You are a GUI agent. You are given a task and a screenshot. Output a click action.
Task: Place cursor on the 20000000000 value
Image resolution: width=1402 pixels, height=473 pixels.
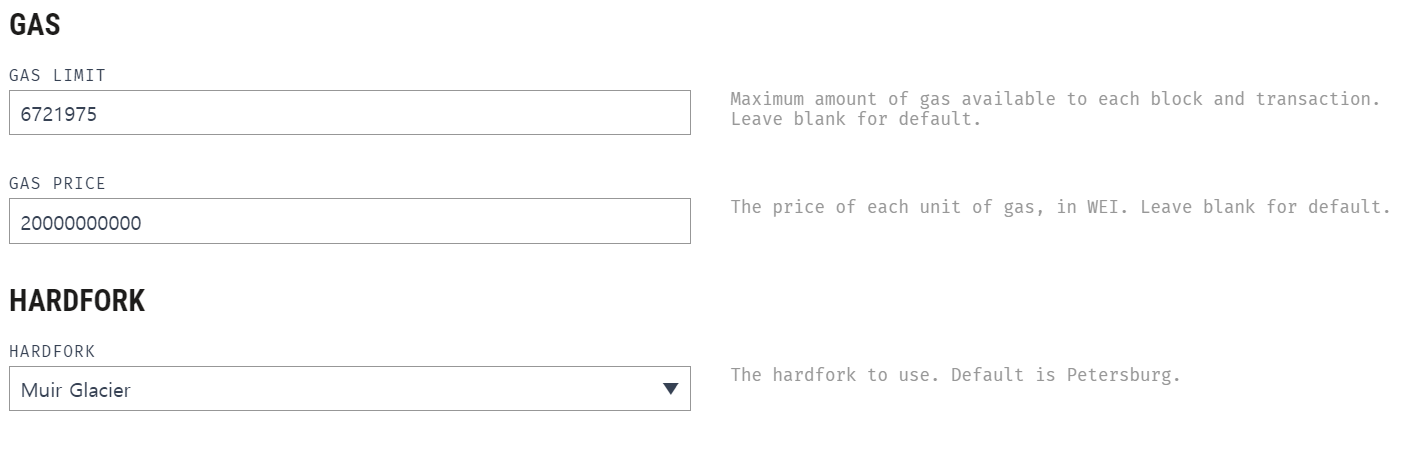pyautogui.click(x=81, y=223)
